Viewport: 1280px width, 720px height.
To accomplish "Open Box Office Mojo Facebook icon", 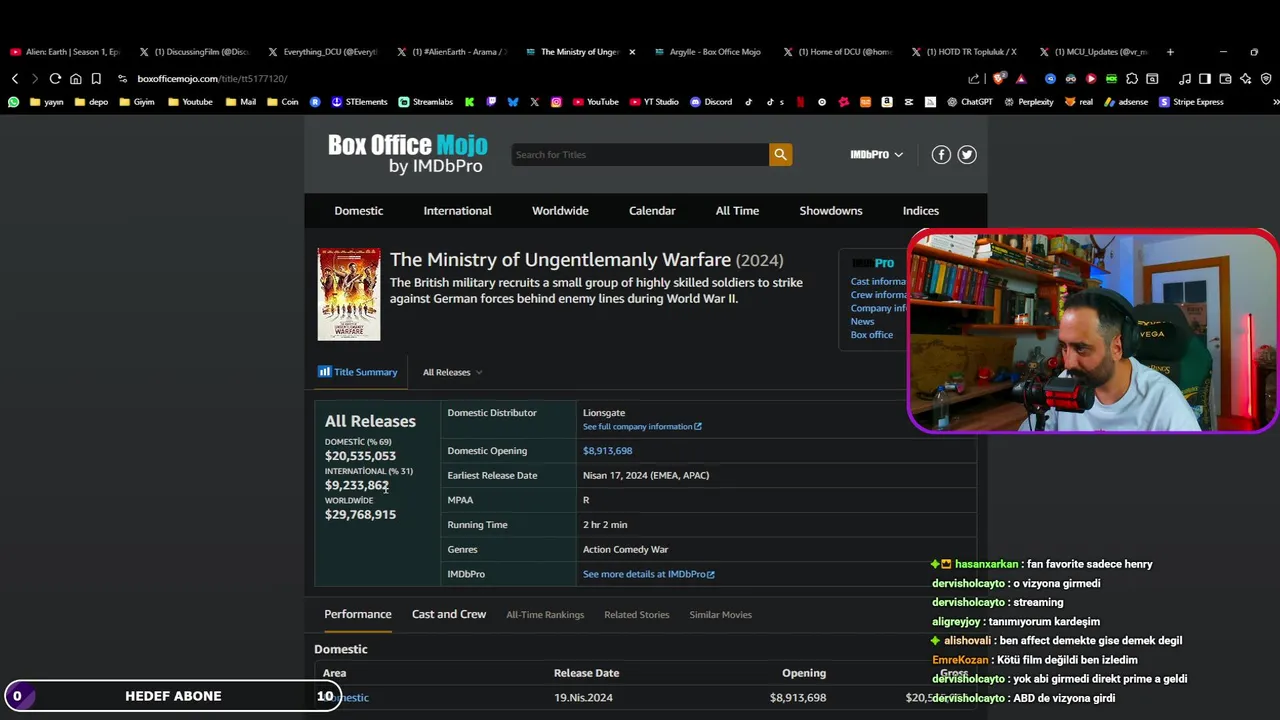I will (941, 154).
